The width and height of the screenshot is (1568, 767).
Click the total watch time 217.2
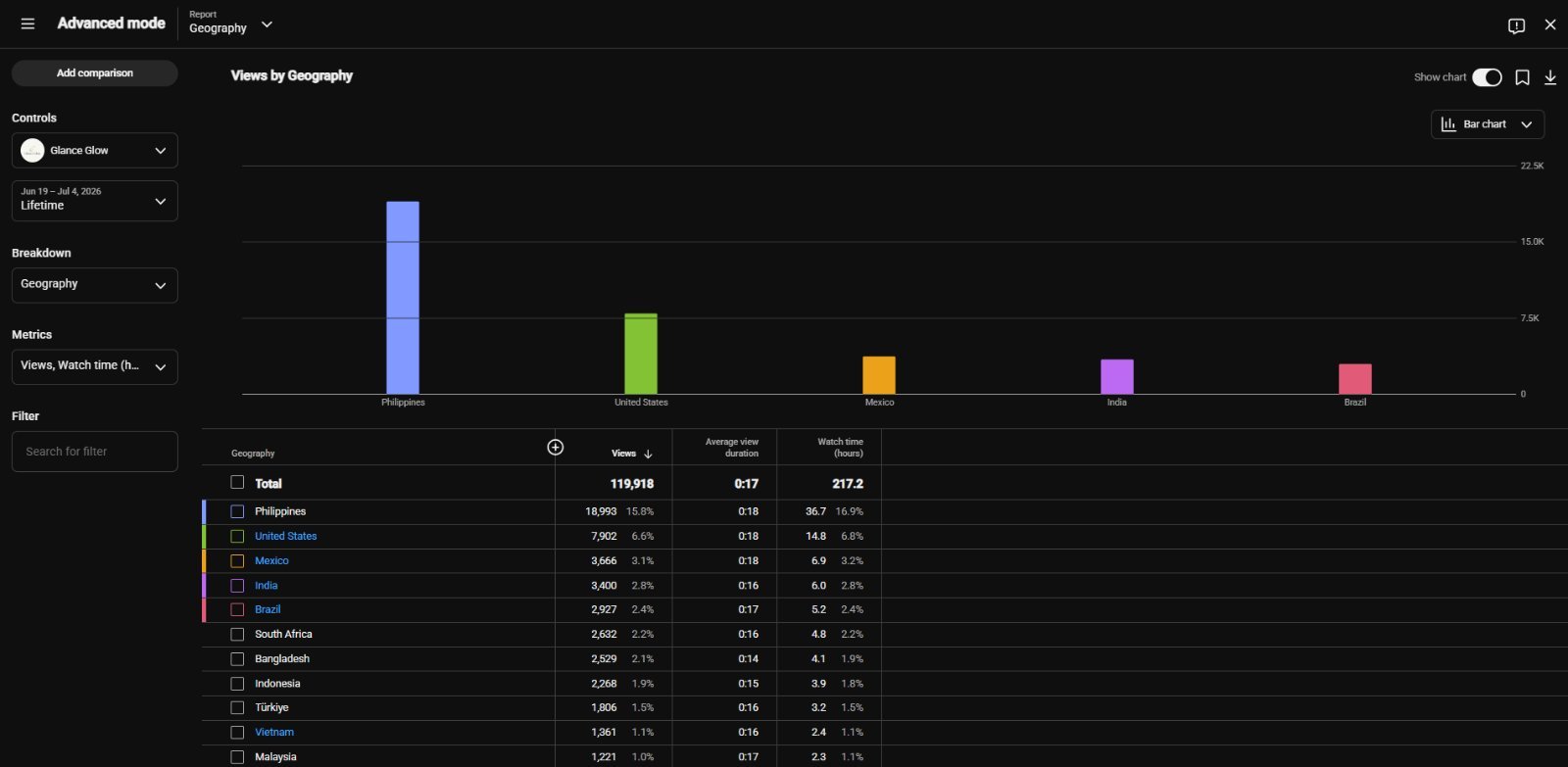(x=848, y=484)
